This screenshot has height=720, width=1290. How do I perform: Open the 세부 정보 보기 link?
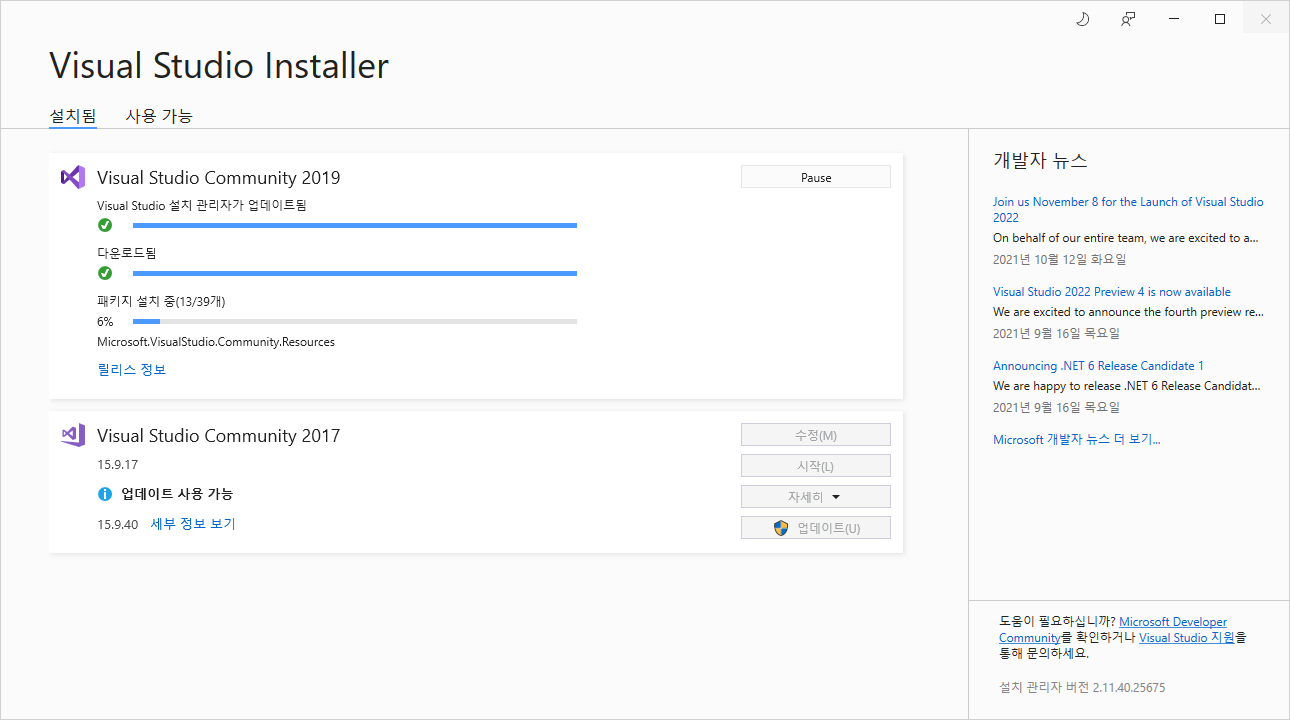click(x=193, y=524)
